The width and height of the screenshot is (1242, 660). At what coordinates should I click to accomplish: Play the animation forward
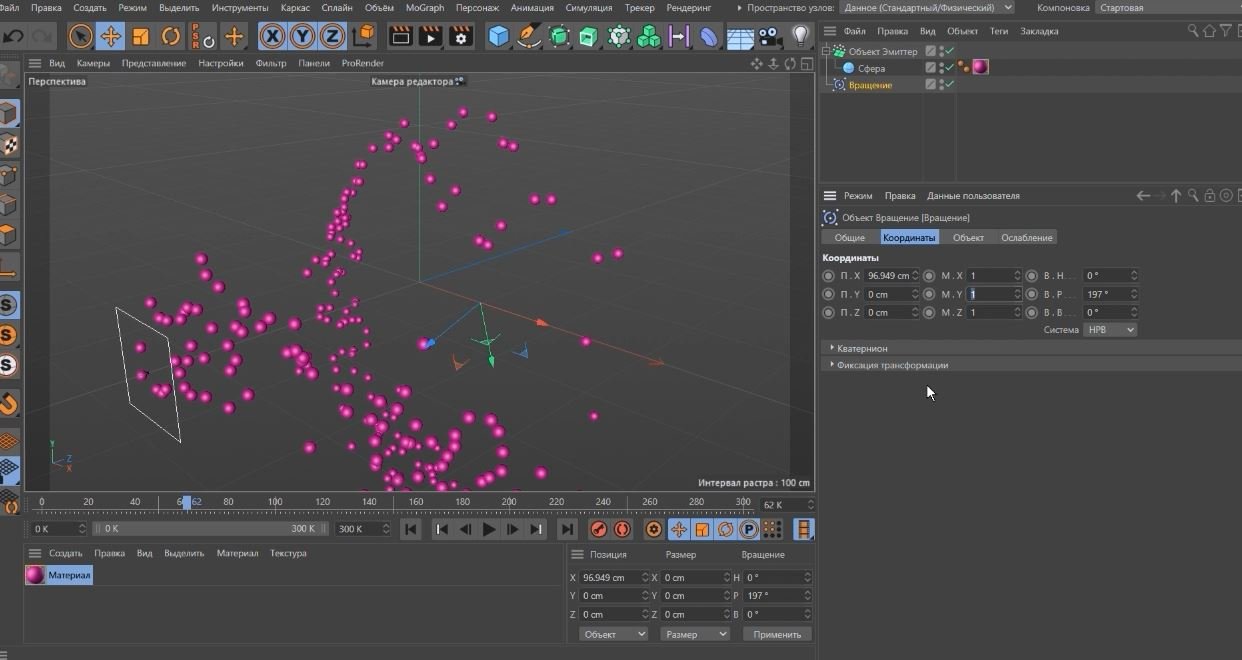coord(489,529)
